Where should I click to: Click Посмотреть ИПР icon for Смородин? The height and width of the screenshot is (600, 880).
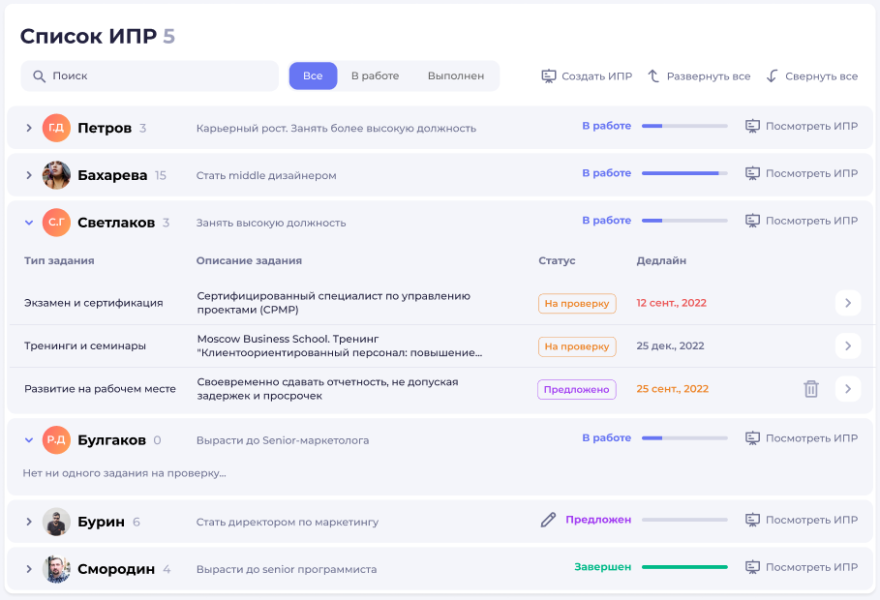pos(753,567)
